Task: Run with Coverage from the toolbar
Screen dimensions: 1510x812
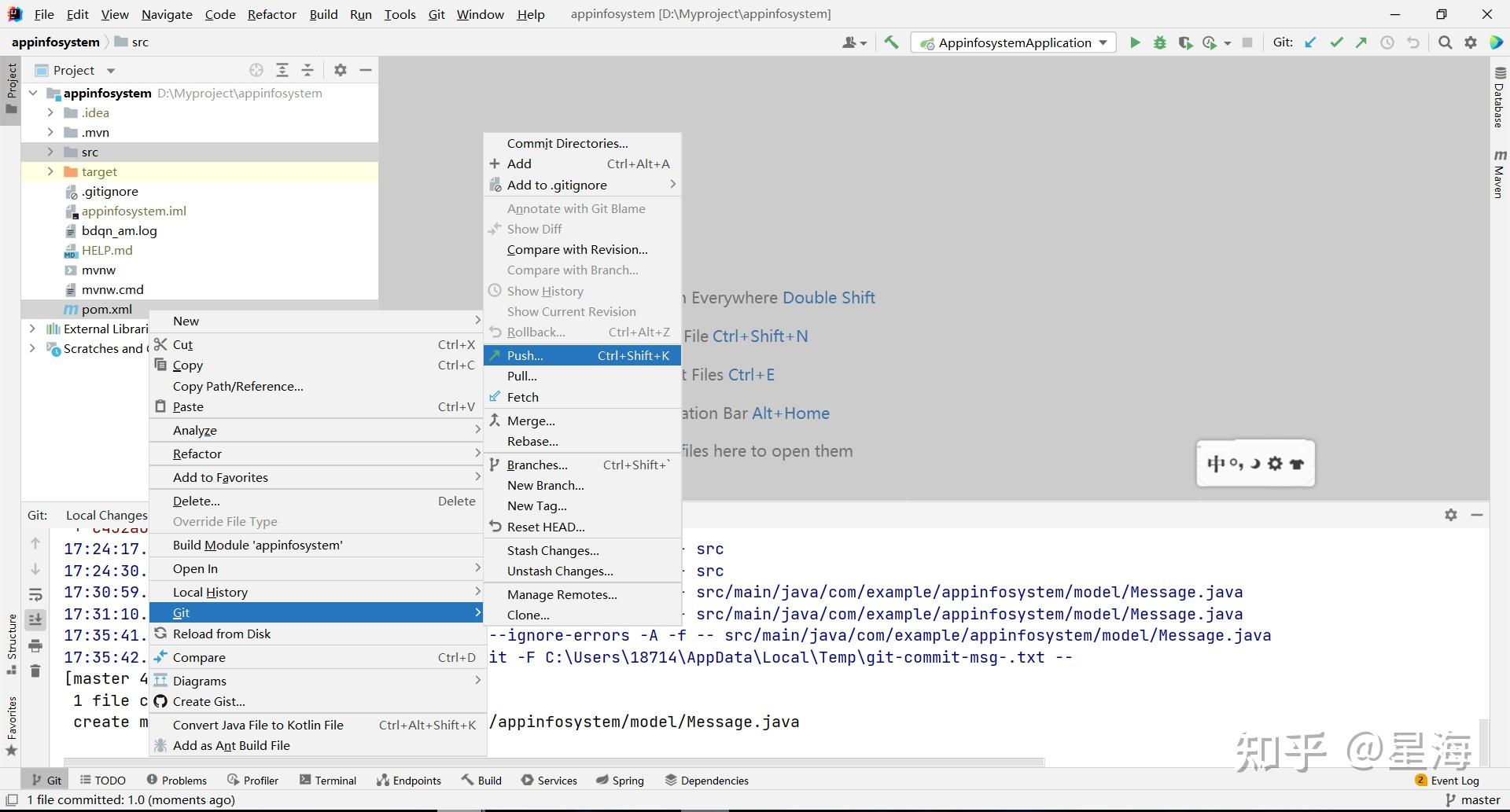Action: (x=1184, y=42)
